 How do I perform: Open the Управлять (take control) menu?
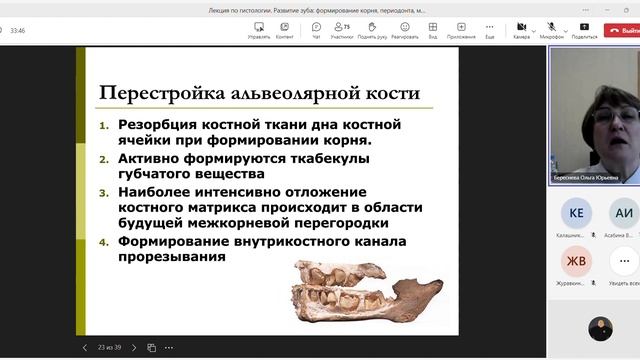[259, 30]
